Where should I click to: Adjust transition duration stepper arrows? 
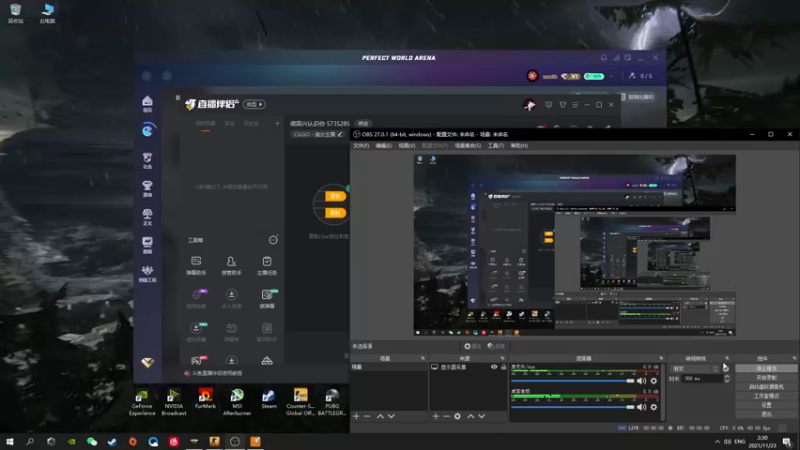pos(727,379)
